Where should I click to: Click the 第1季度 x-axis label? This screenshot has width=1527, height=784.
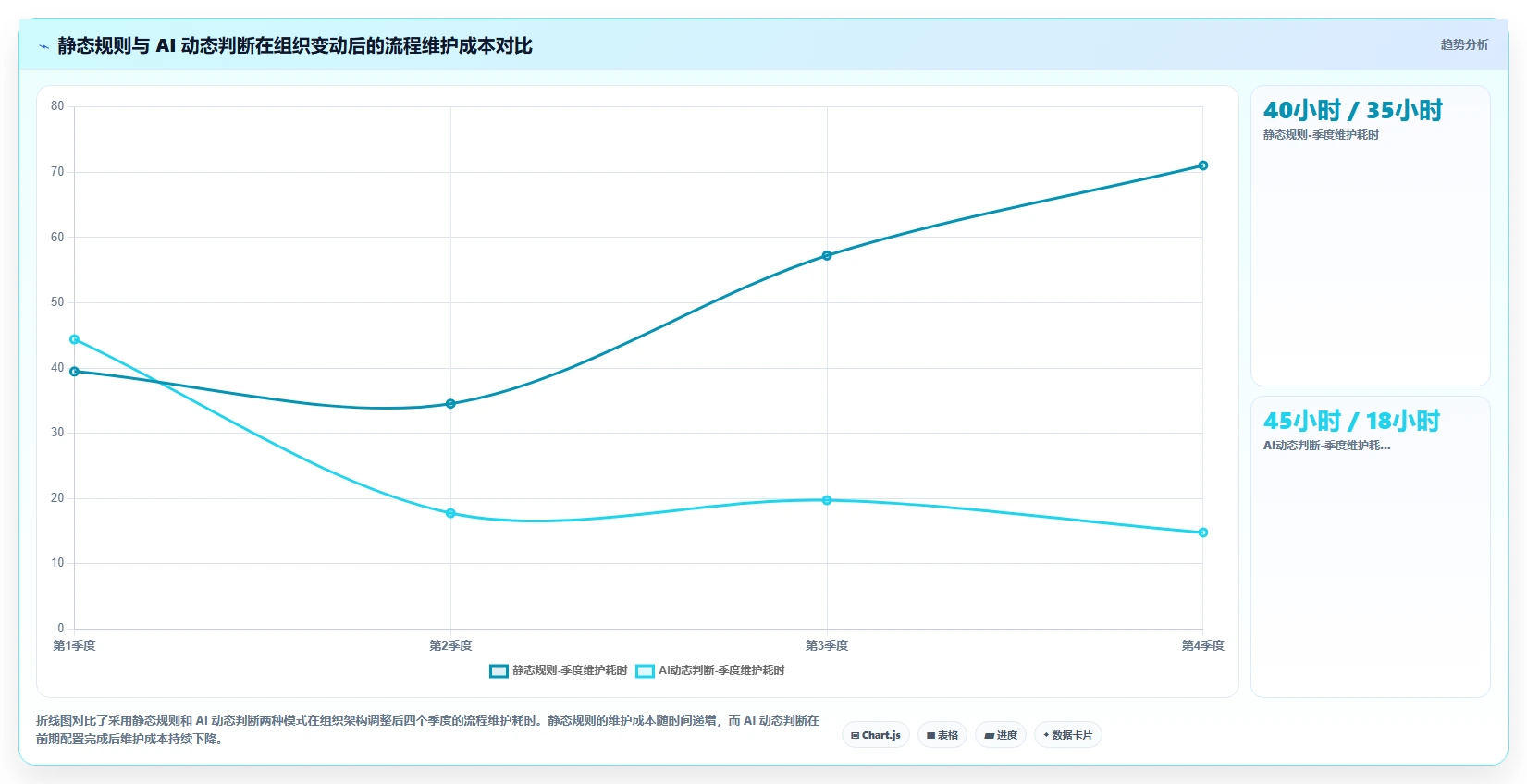(x=74, y=645)
